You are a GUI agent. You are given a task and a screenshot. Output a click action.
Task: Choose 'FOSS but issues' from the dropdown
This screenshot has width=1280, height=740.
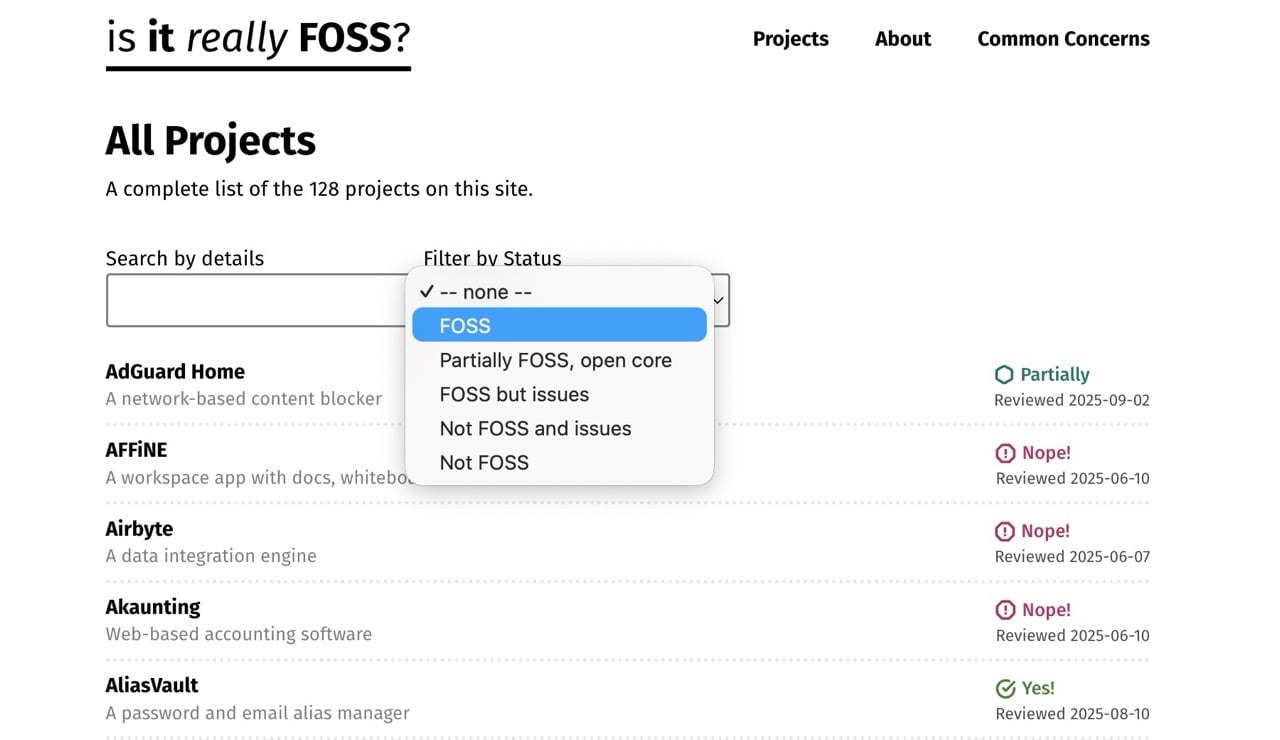tap(514, 394)
